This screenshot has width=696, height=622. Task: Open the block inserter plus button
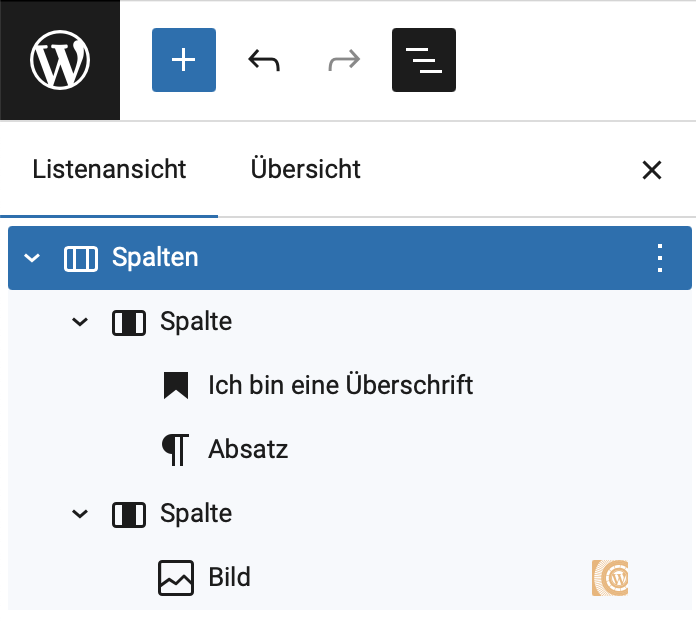[x=184, y=60]
